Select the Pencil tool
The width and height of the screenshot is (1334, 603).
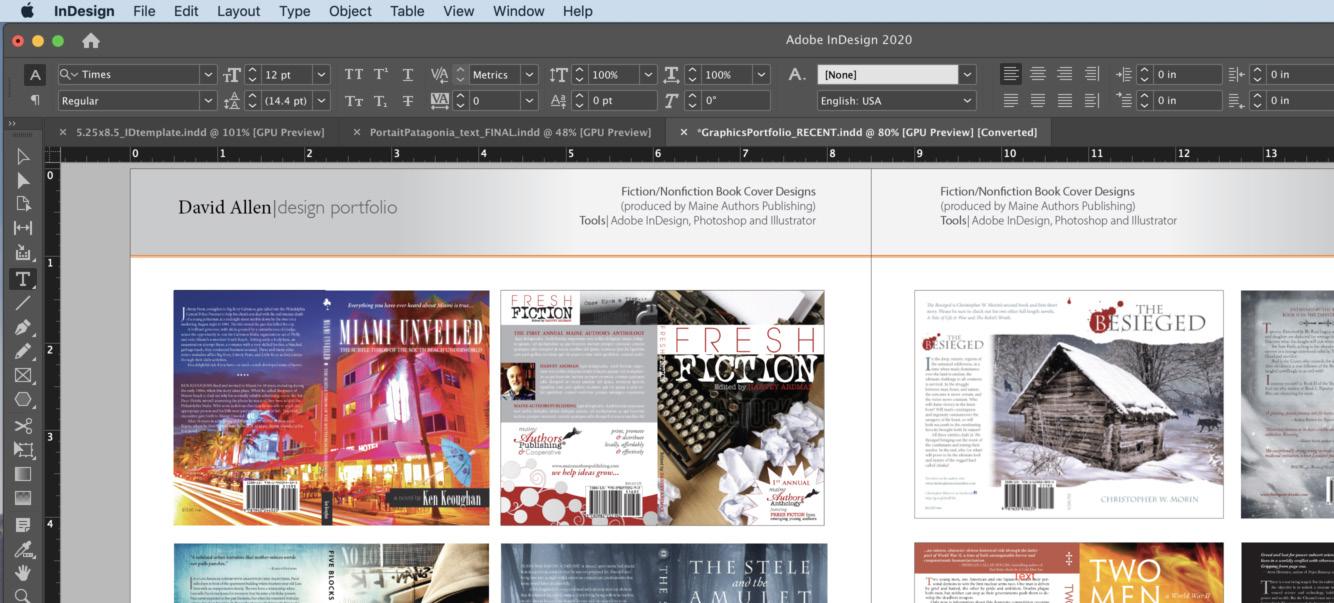(22, 351)
